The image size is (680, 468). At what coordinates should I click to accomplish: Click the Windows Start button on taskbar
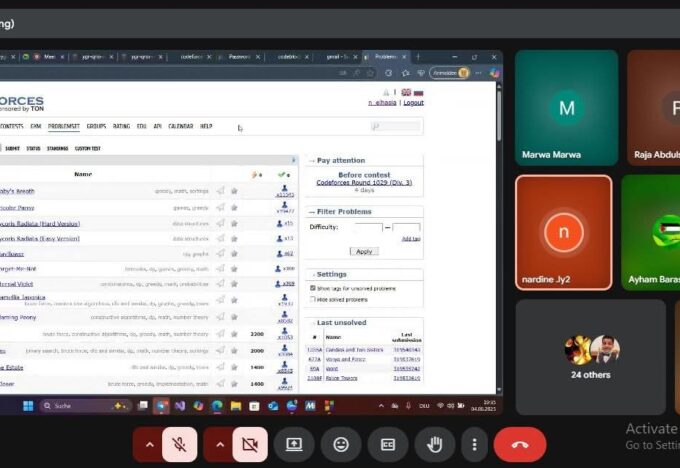click(x=28, y=406)
